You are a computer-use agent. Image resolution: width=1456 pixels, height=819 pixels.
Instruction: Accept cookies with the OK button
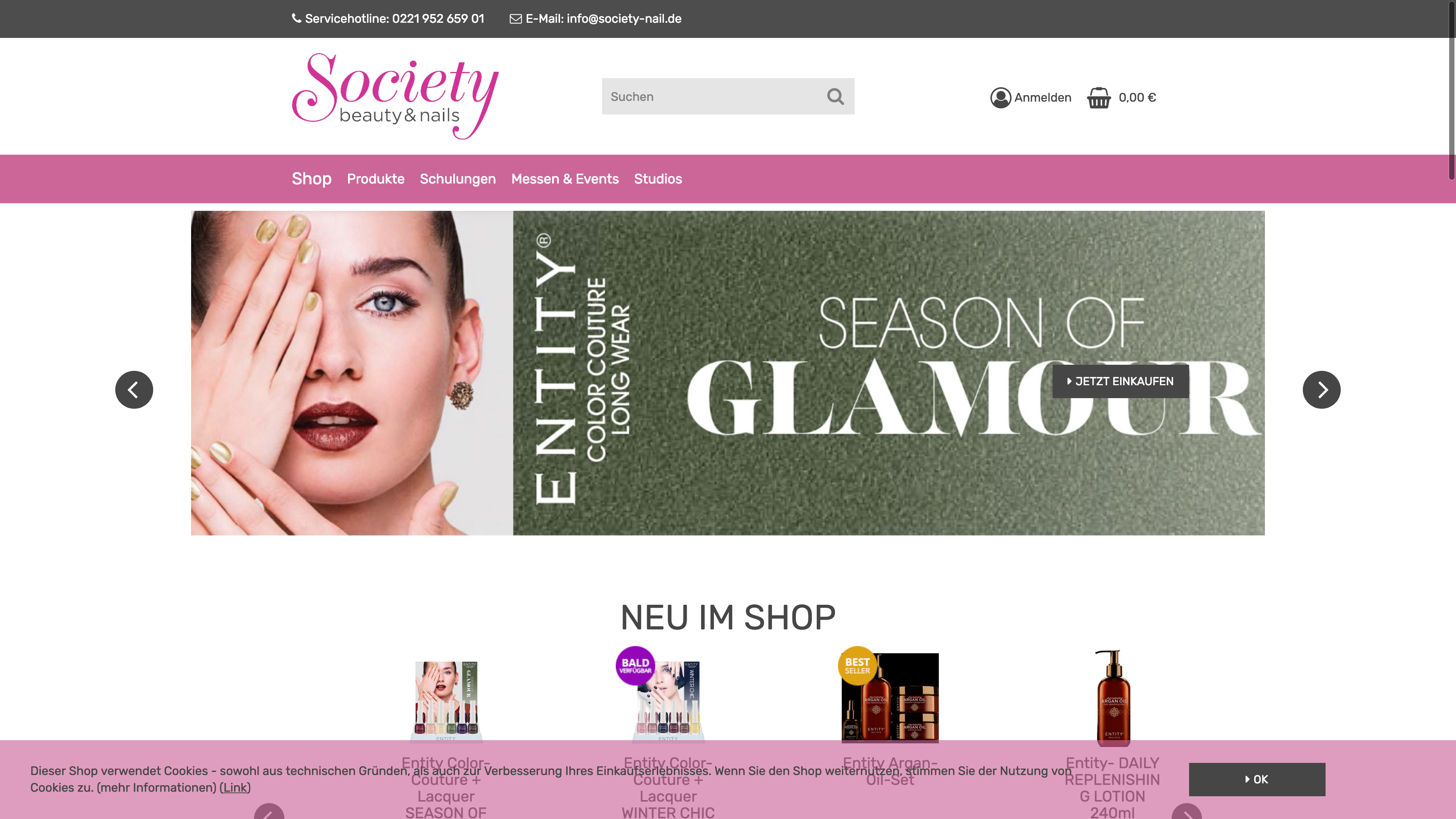pos(1257,780)
